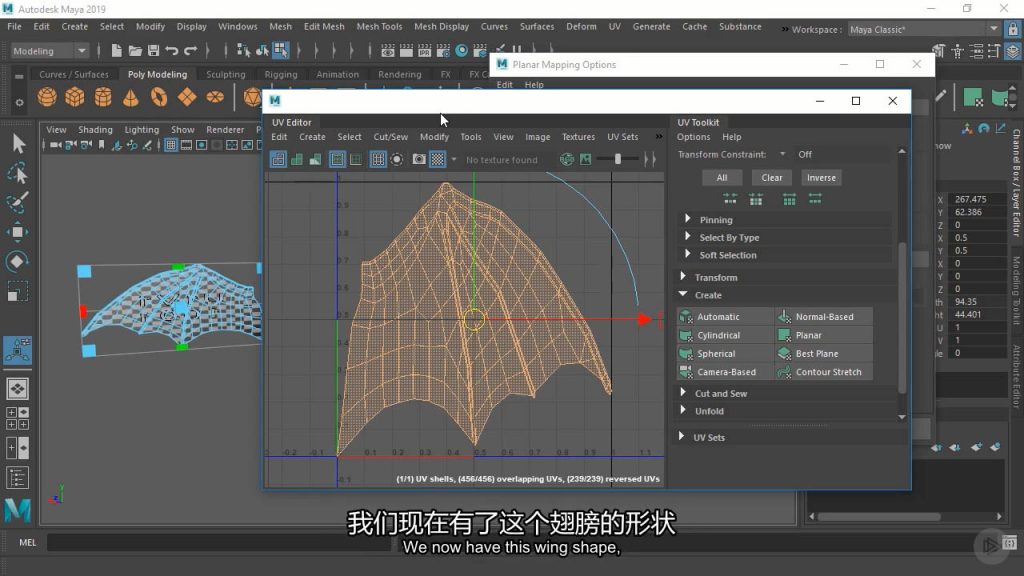
Task: Toggle the UV Editor grid display icon
Action: pos(378,159)
